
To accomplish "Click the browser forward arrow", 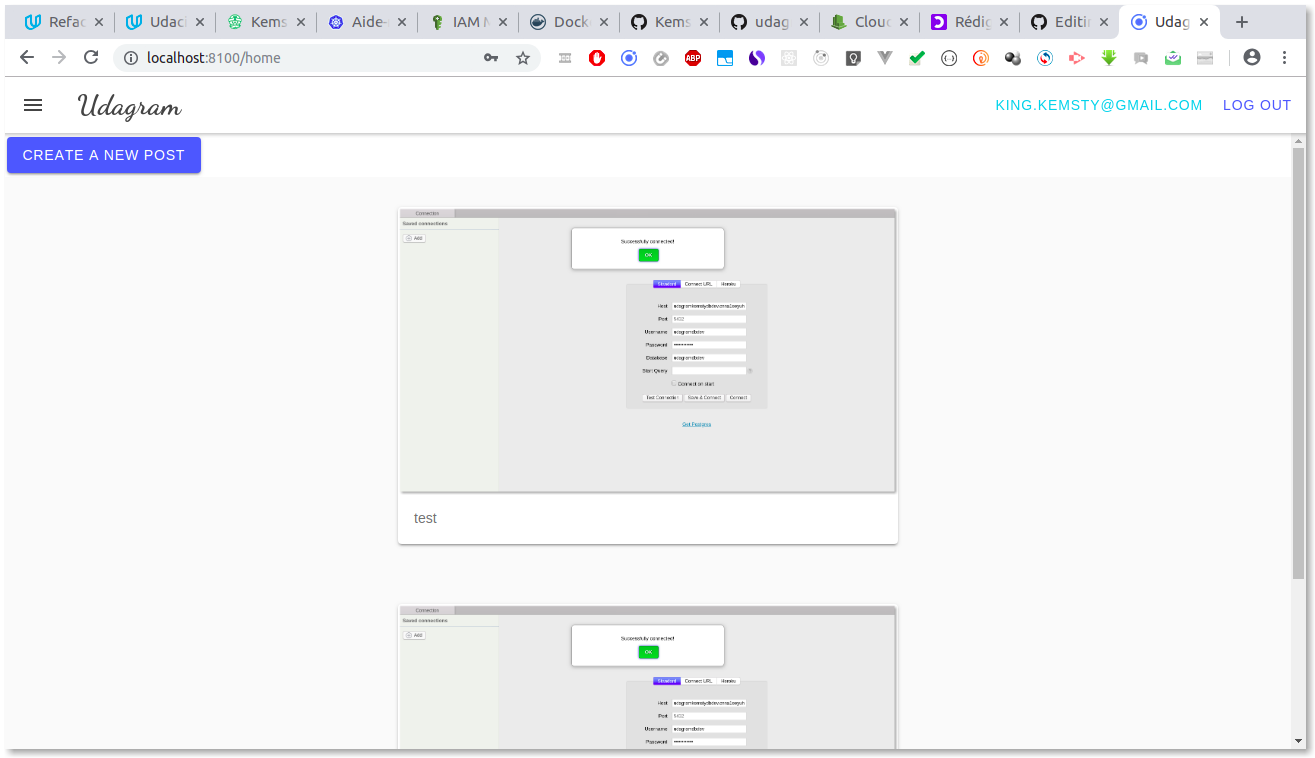I will pos(59,58).
